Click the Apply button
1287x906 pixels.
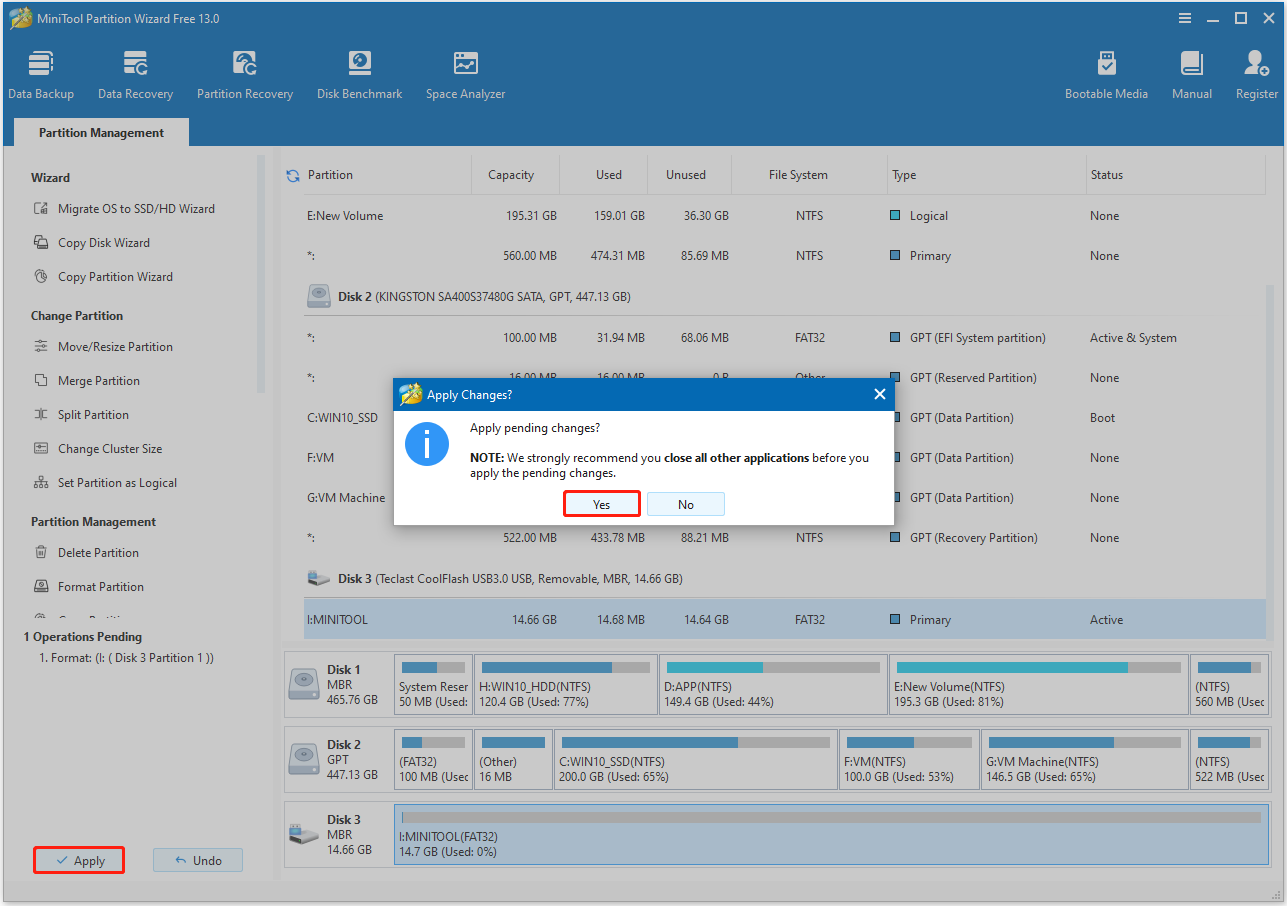pos(78,859)
